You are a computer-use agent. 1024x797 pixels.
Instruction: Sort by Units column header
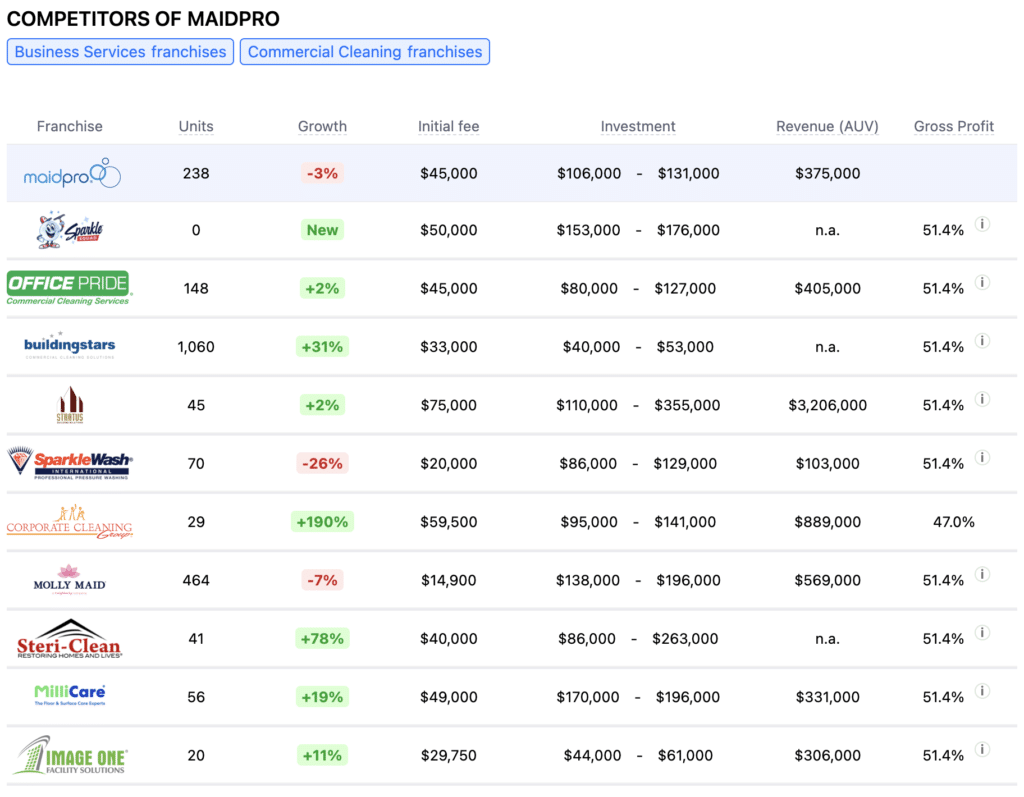[196, 126]
